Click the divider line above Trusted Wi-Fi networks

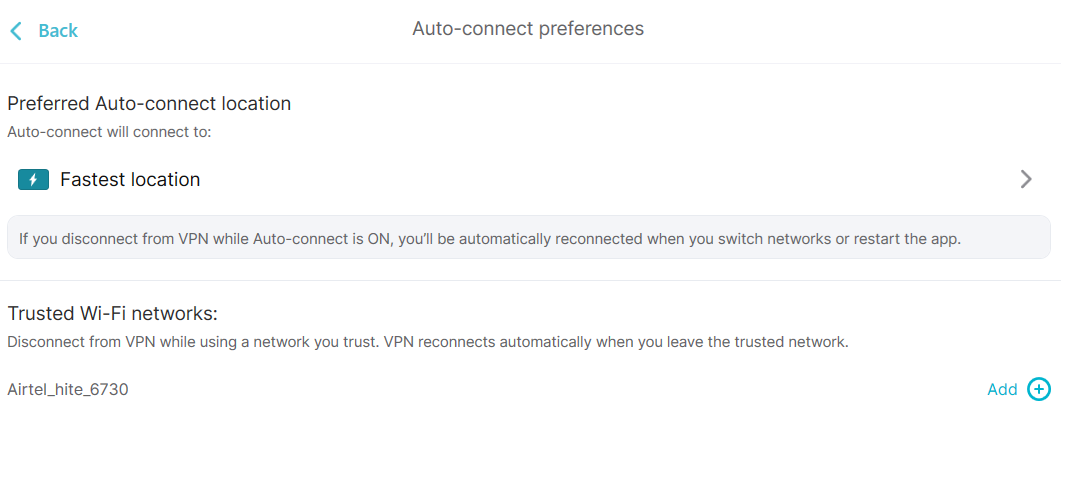[x=535, y=281]
